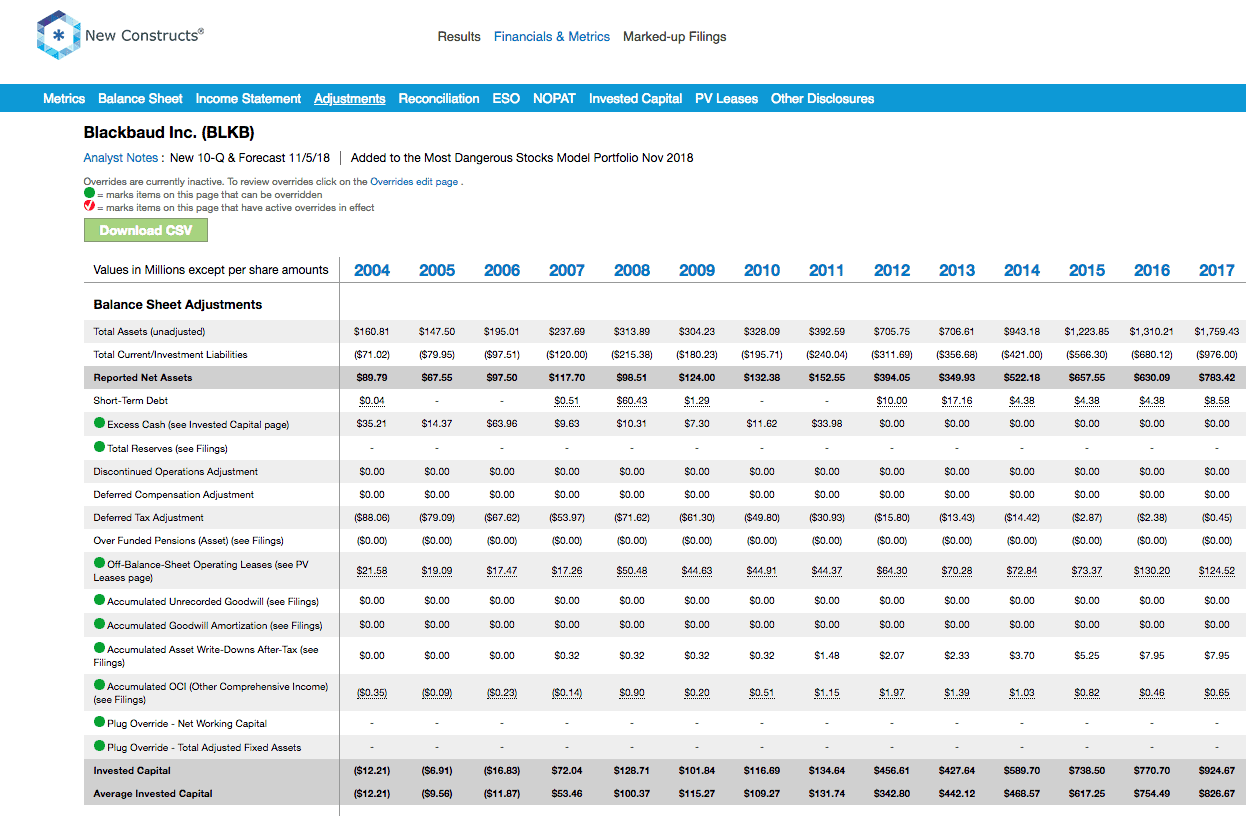Open the Other Disclosures sub-tab
The width and height of the screenshot is (1246, 816).
(822, 98)
